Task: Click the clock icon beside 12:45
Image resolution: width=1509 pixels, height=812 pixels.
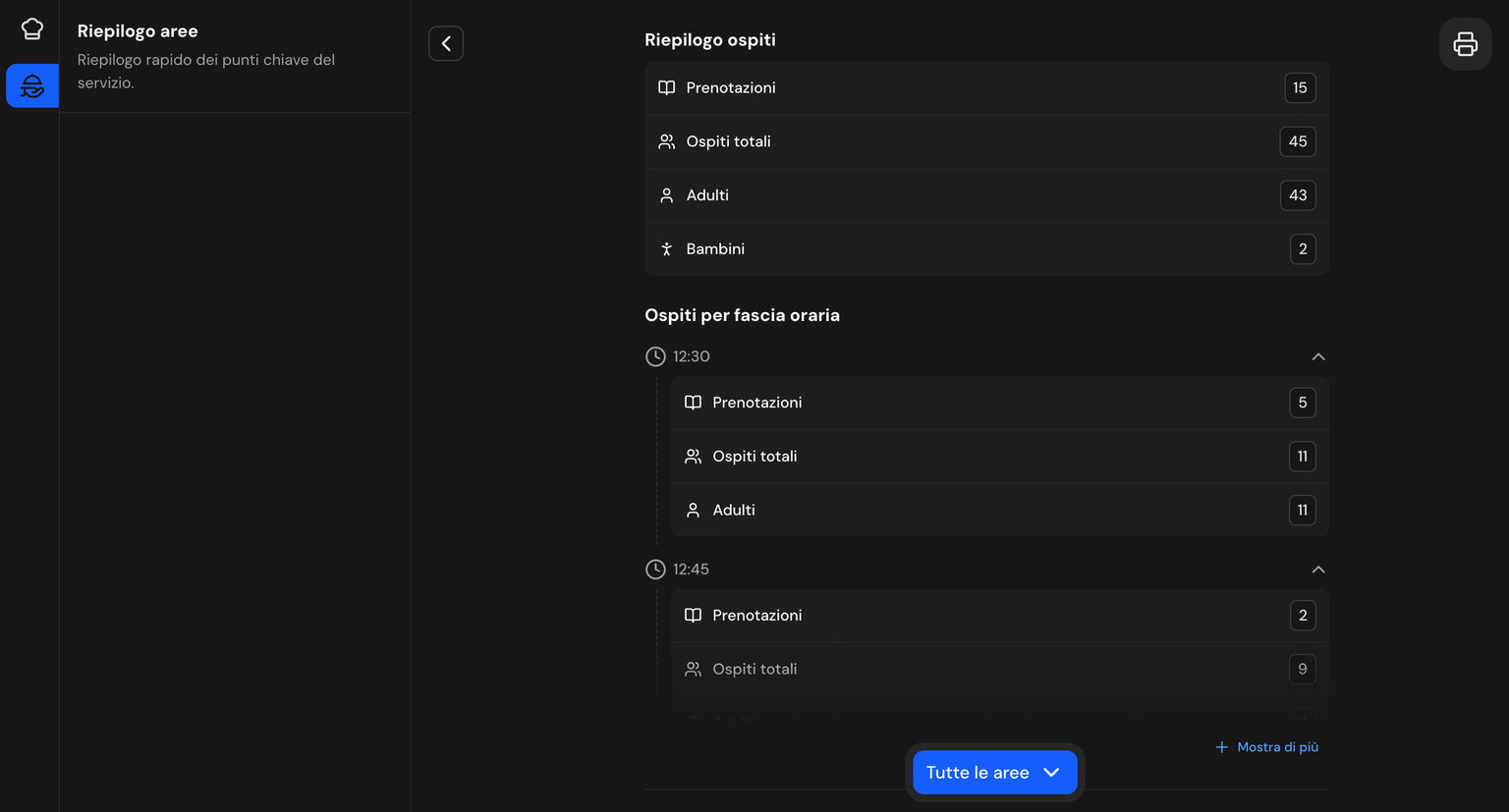Action: click(655, 569)
